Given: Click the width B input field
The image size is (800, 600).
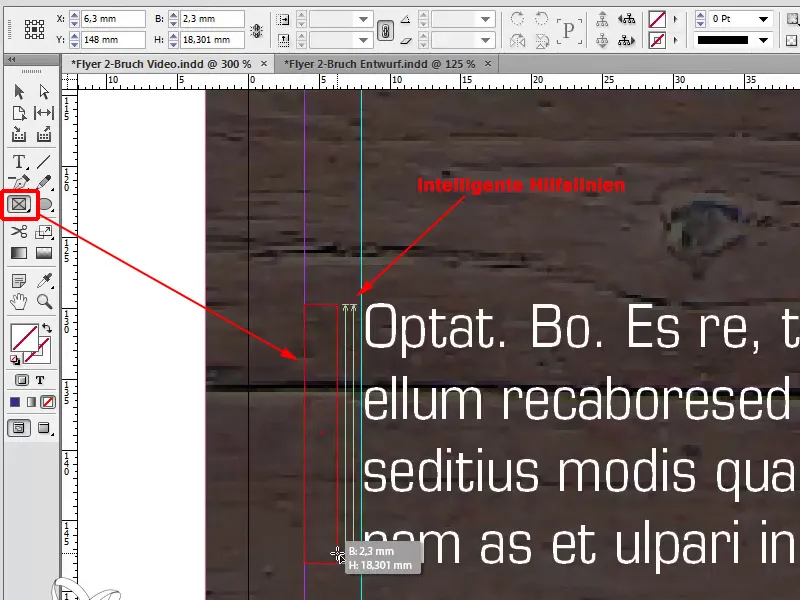Looking at the screenshot, I should pyautogui.click(x=212, y=19).
